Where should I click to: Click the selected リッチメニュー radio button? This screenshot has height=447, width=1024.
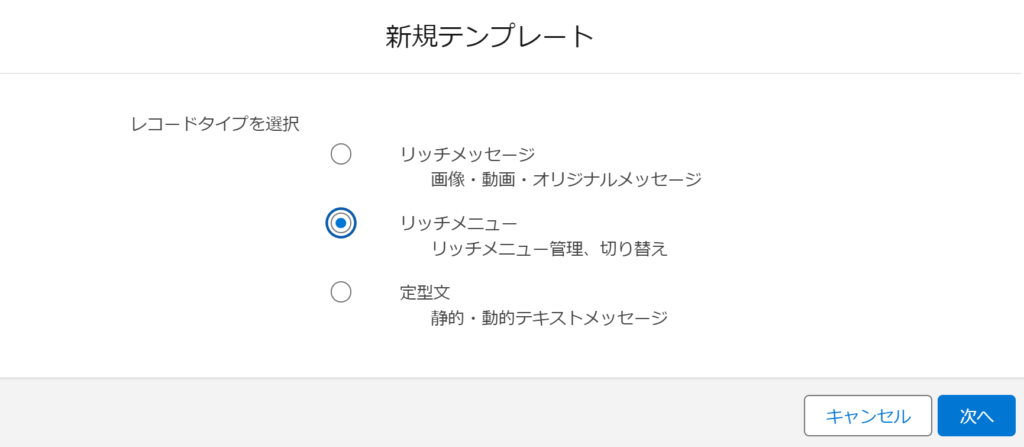coord(341,223)
